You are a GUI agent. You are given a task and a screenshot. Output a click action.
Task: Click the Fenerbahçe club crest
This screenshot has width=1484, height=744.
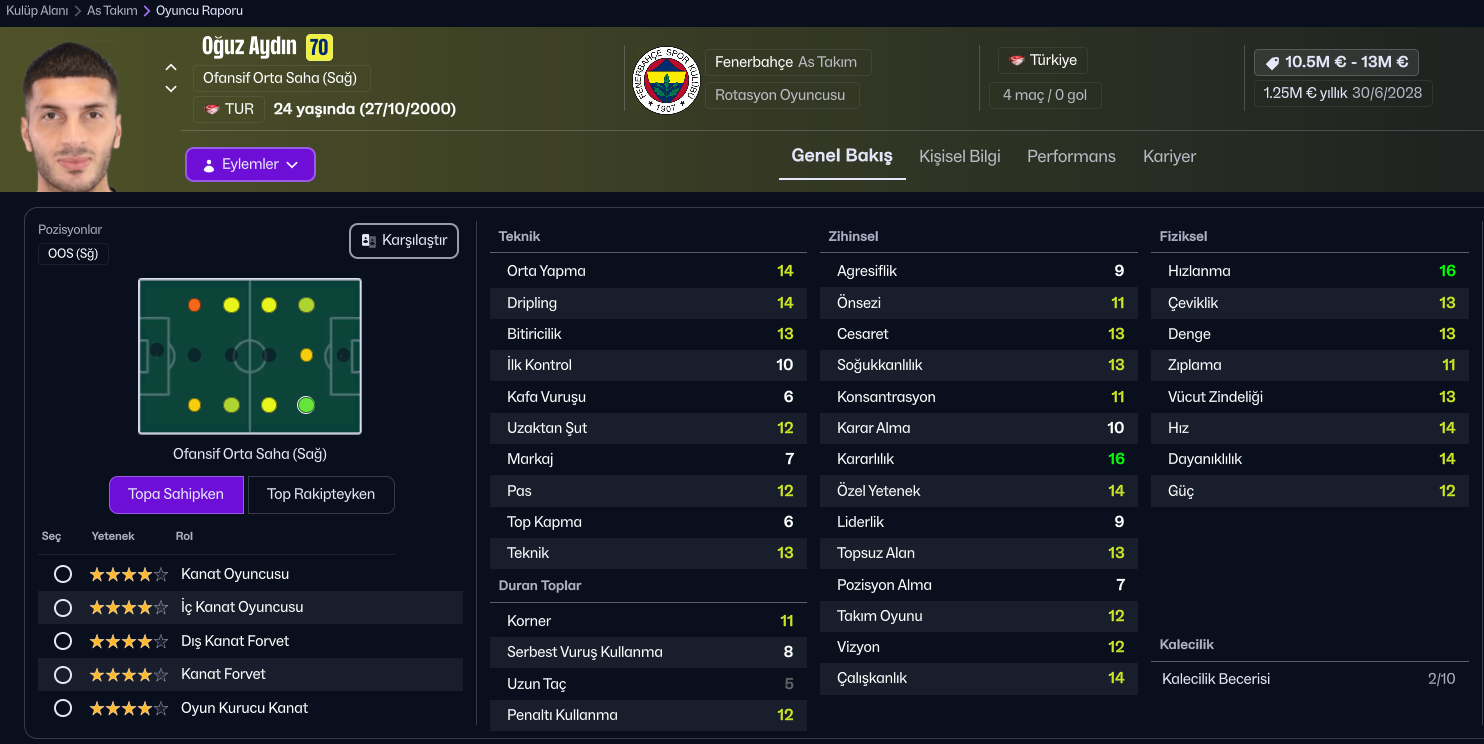click(667, 80)
